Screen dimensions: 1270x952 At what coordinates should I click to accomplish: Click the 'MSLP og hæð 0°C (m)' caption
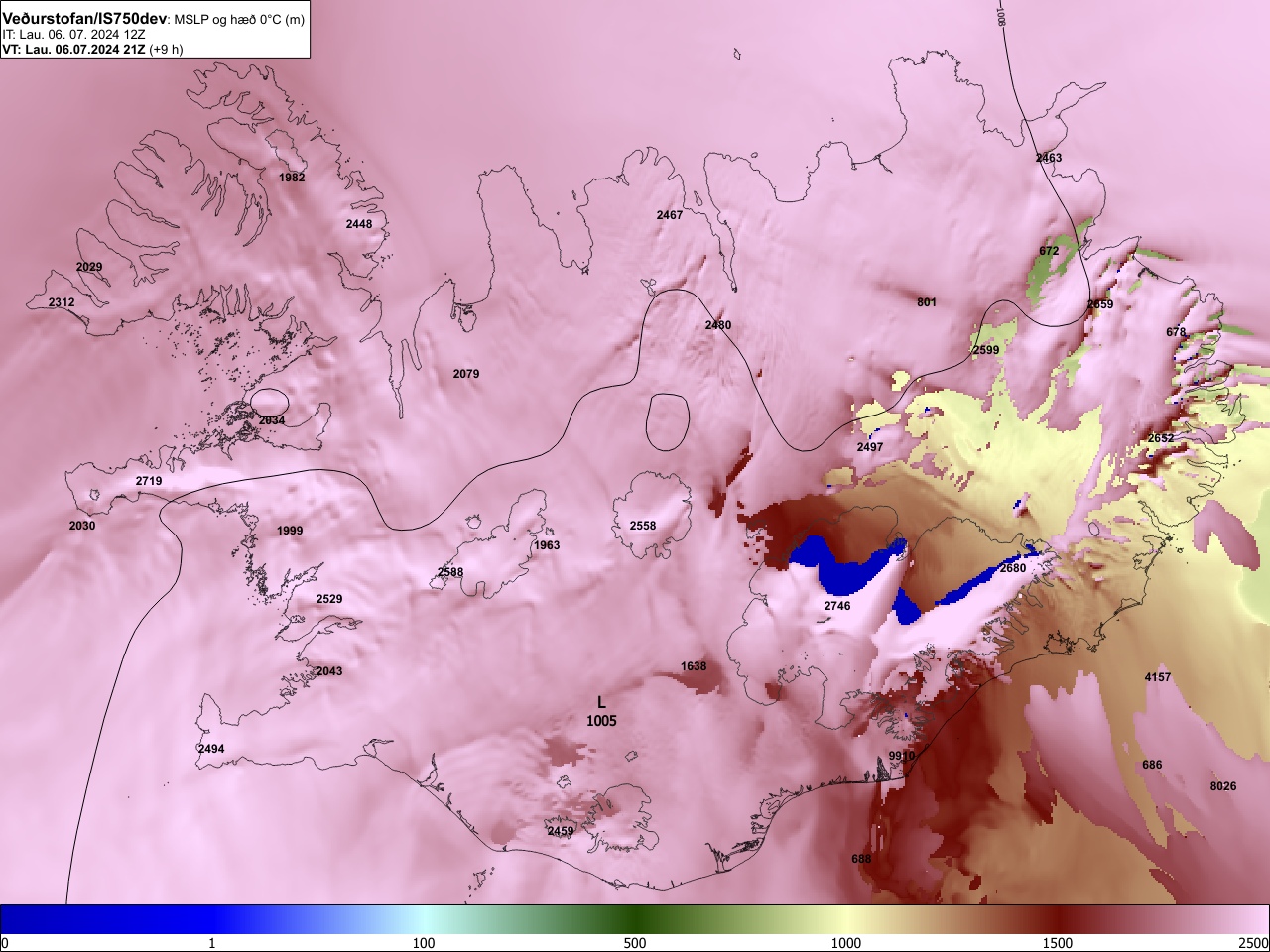click(239, 19)
